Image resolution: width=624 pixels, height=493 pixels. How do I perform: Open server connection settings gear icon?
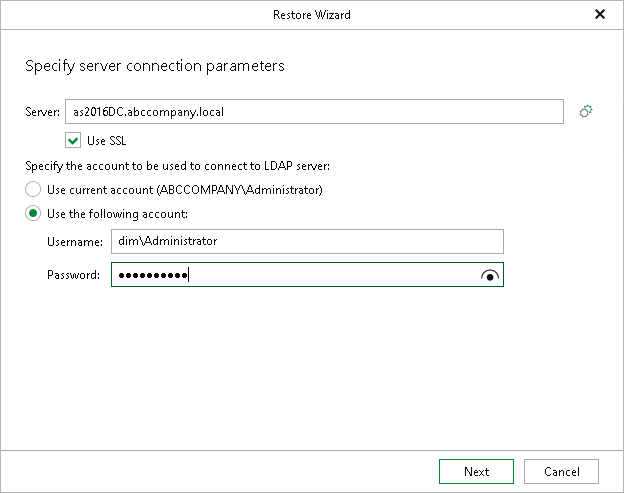pyautogui.click(x=585, y=111)
